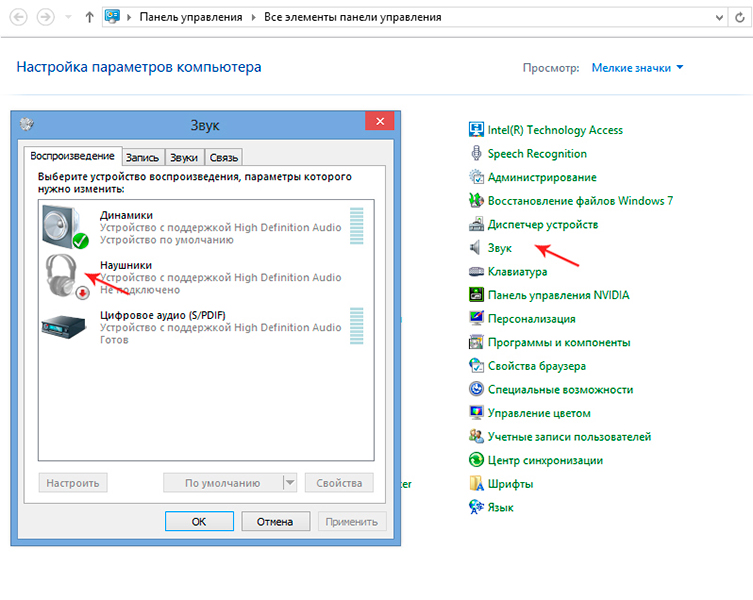The height and width of the screenshot is (600, 753).
Task: Select the Наушники headphones device icon
Action: click(66, 274)
